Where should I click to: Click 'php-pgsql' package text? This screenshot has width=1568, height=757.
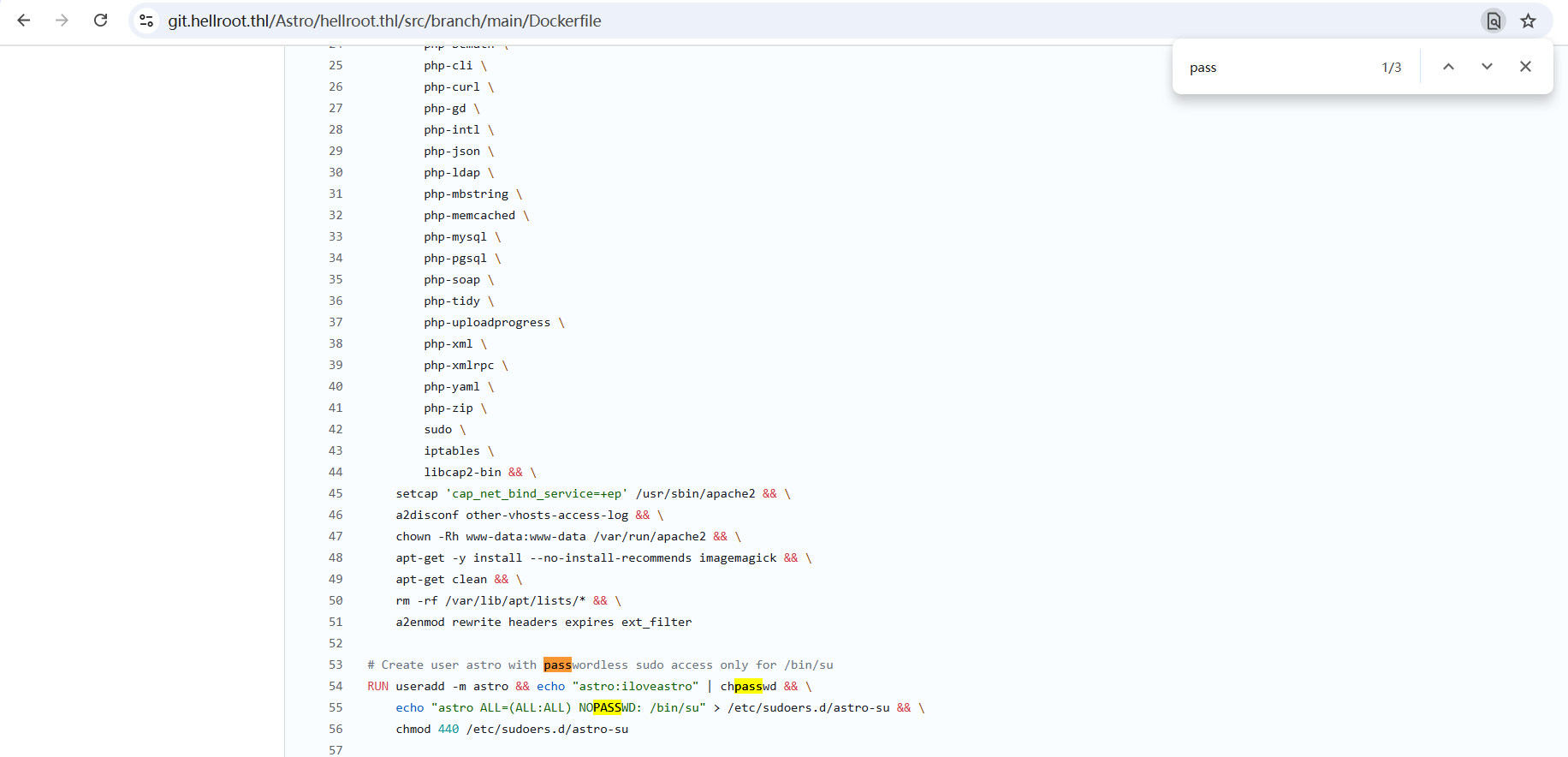[455, 258]
